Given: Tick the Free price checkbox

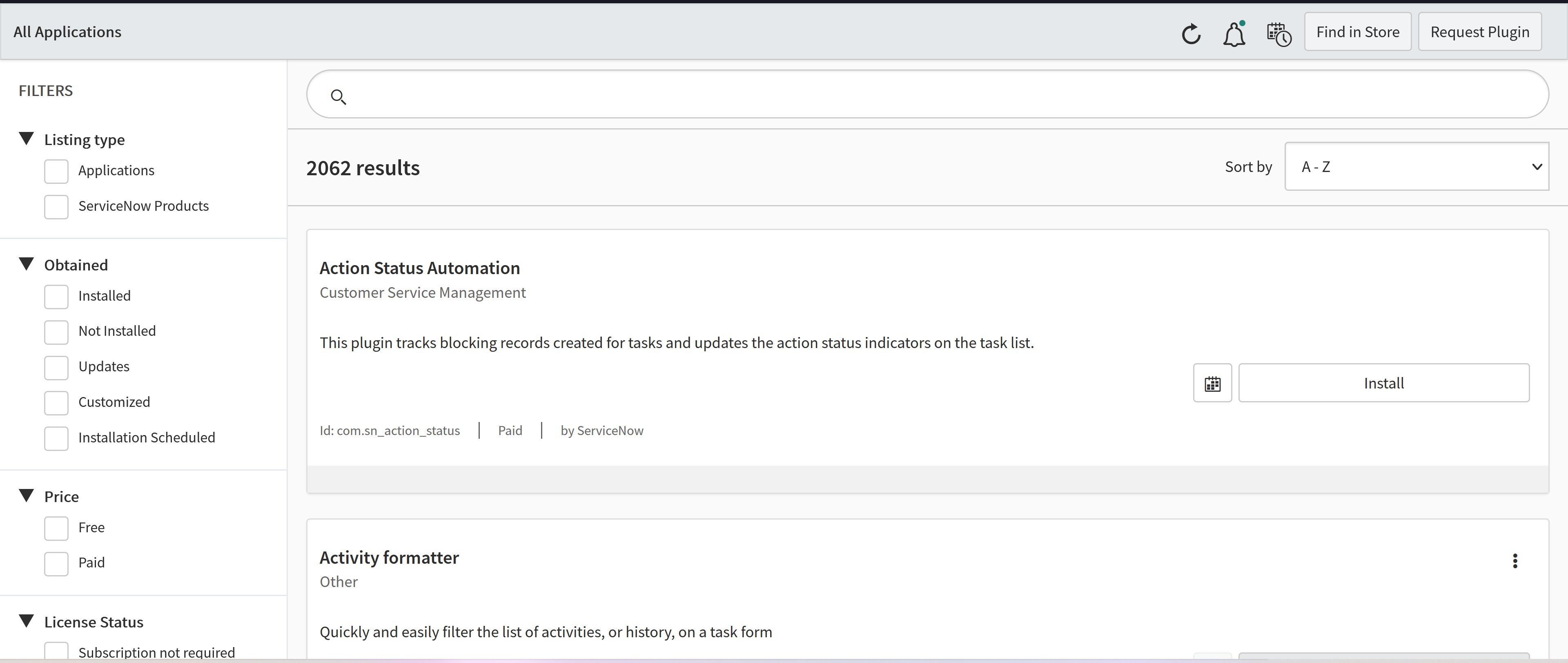Looking at the screenshot, I should pos(56,528).
